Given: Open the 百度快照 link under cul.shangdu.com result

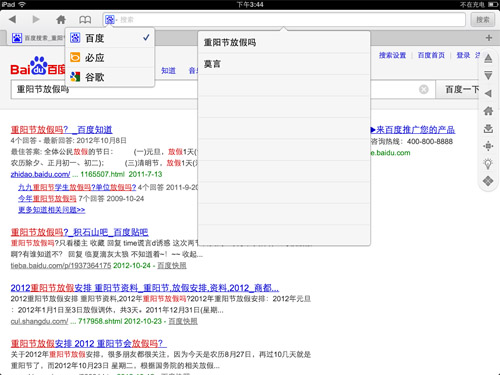Looking at the screenshot, I should [x=183, y=321].
